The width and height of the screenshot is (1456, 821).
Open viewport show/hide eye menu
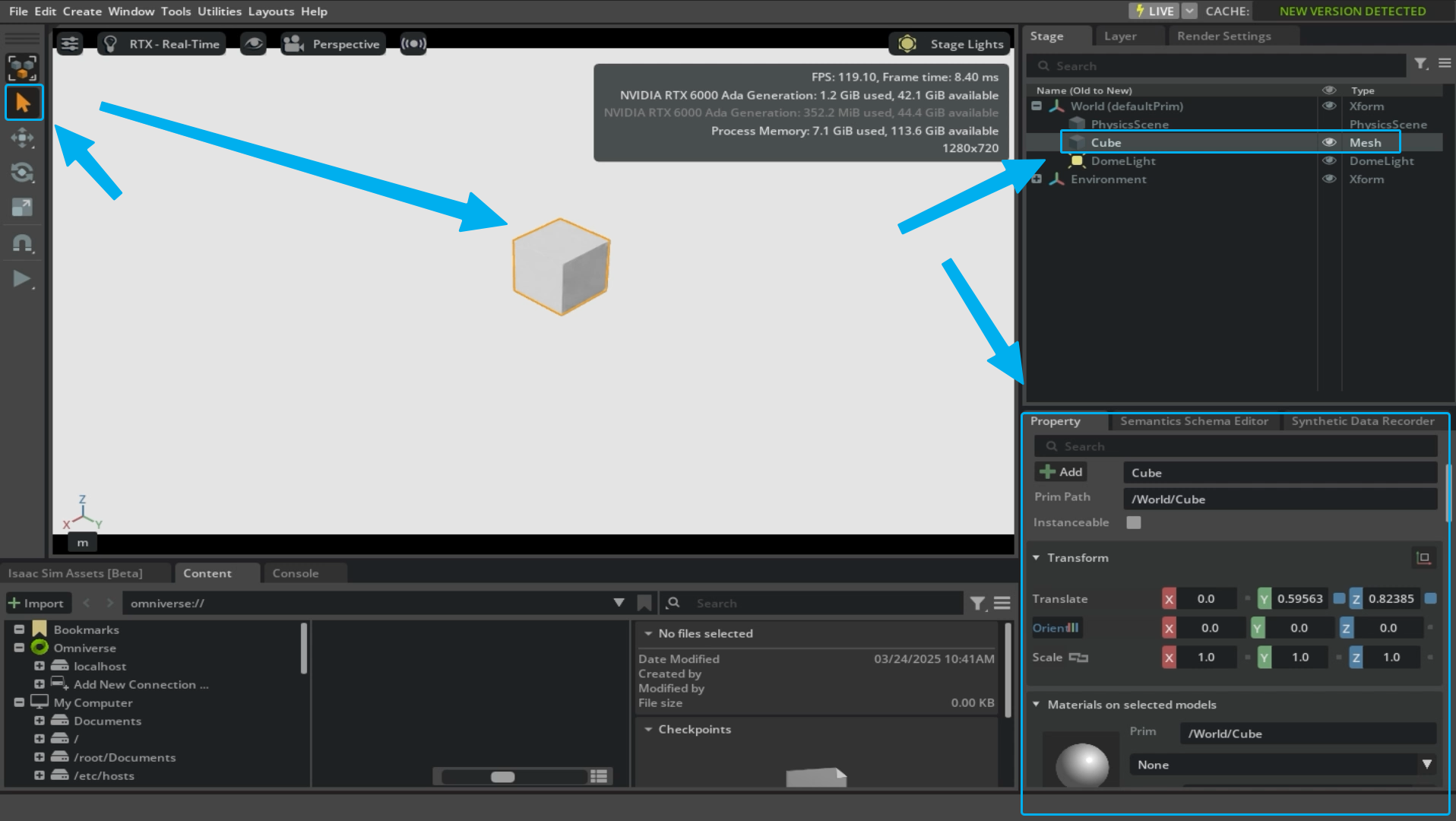pos(254,44)
